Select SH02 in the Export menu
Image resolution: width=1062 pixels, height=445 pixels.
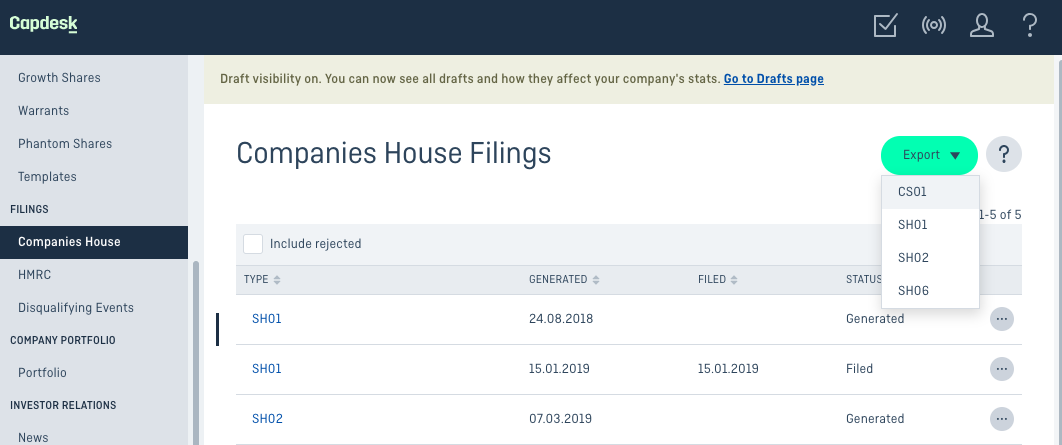pyautogui.click(x=930, y=258)
